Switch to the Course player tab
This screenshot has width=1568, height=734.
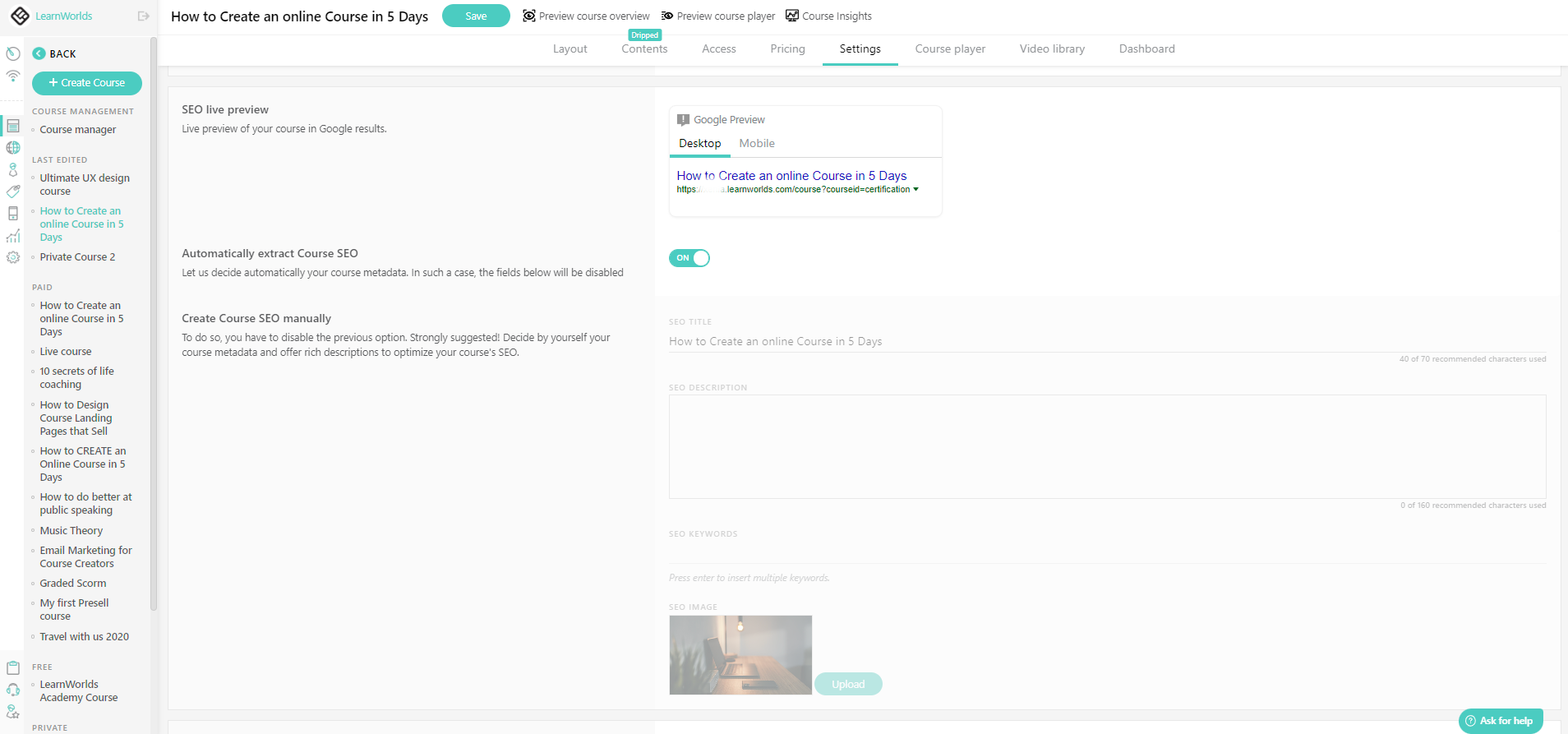pyautogui.click(x=950, y=49)
